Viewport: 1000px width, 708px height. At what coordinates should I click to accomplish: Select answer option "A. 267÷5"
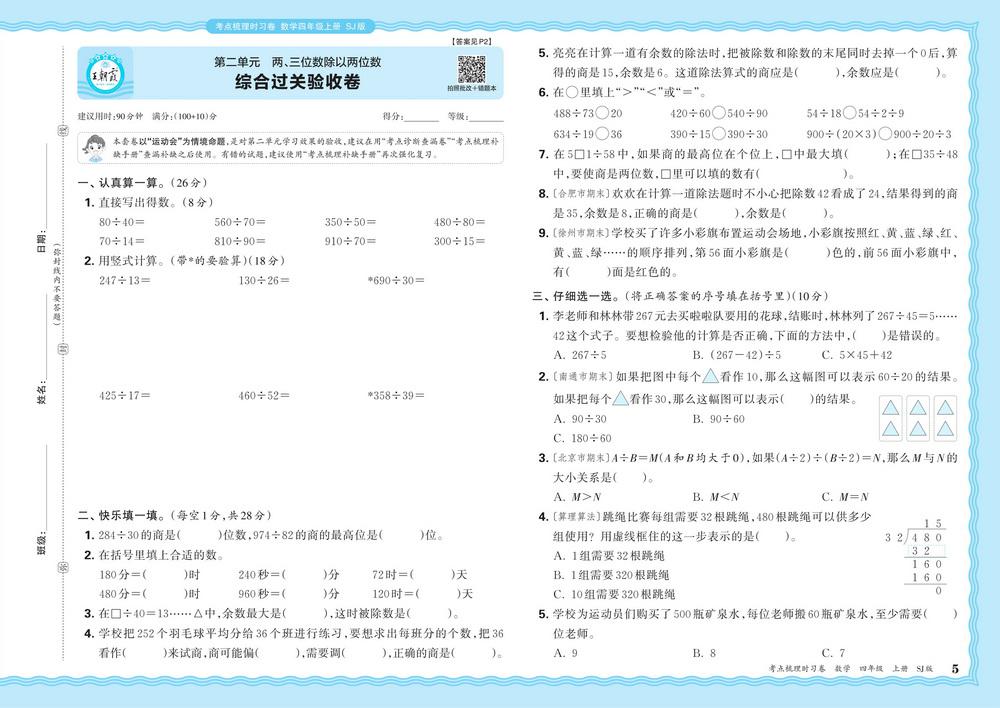(580, 355)
